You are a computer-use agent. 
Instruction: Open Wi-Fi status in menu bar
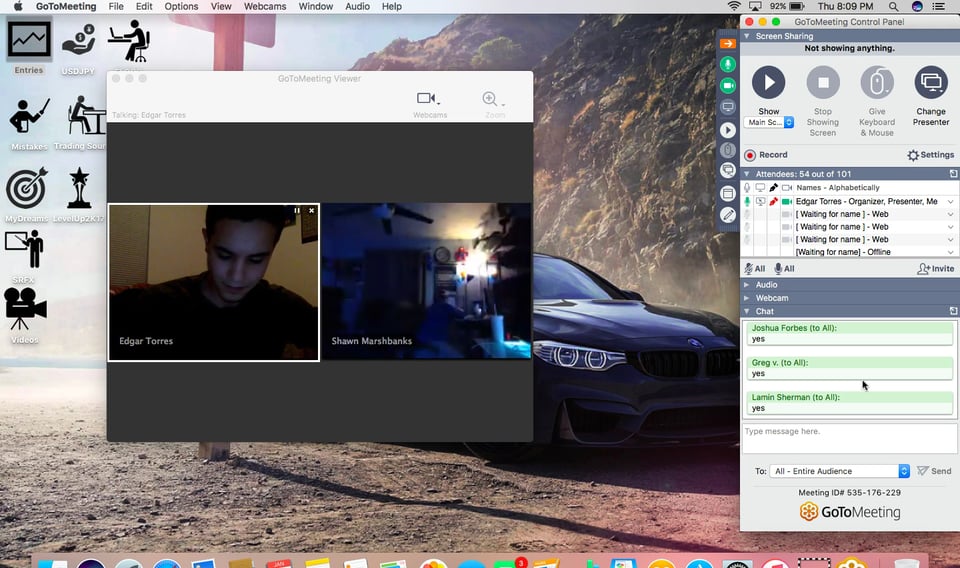(733, 6)
